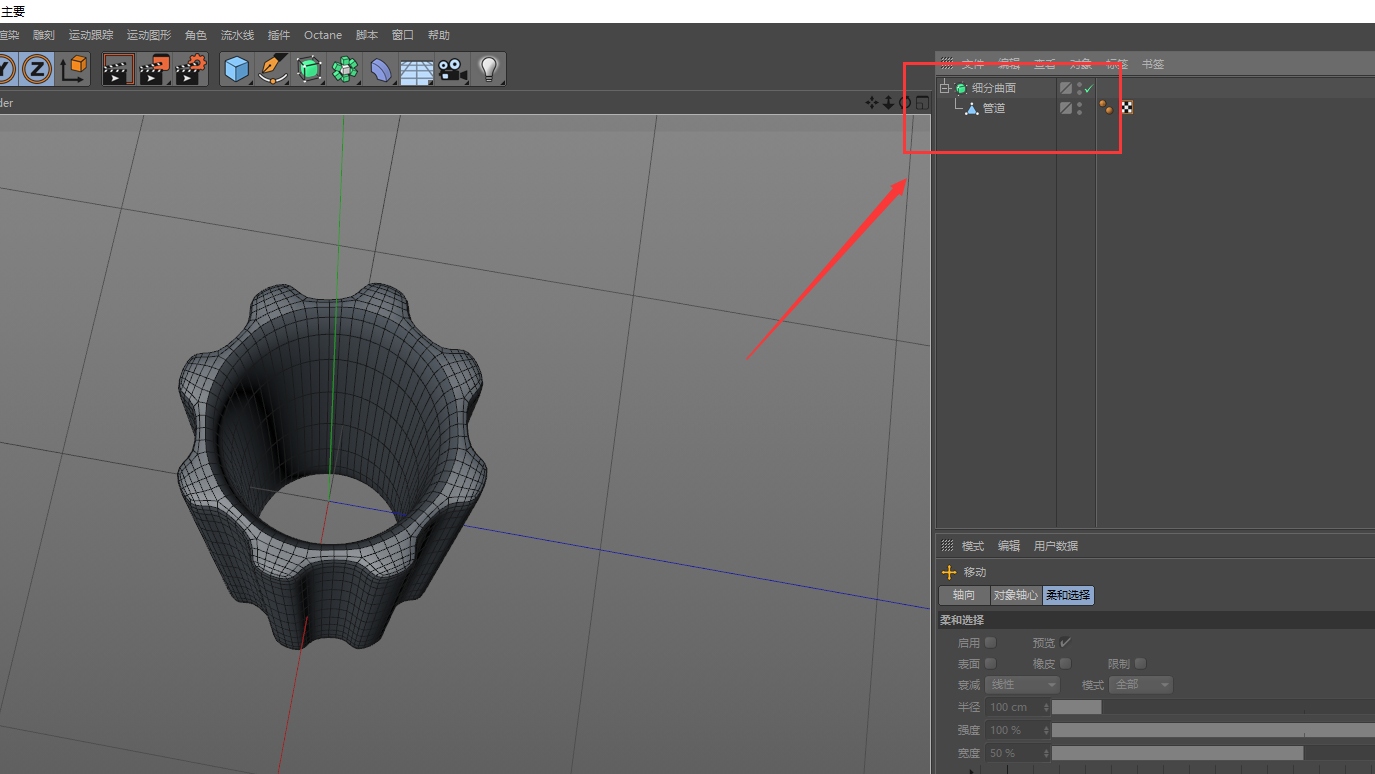The height and width of the screenshot is (774, 1375).
Task: Open the 脚本 menu
Action: click(367, 35)
